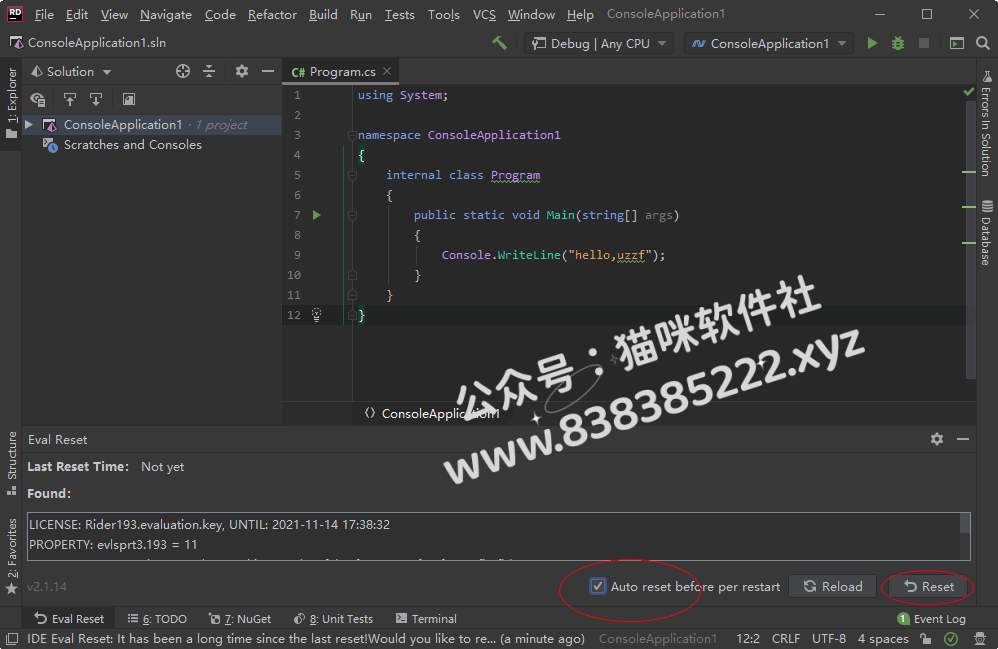Start debugging with the green bug icon
The image size is (998, 649).
pos(897,43)
